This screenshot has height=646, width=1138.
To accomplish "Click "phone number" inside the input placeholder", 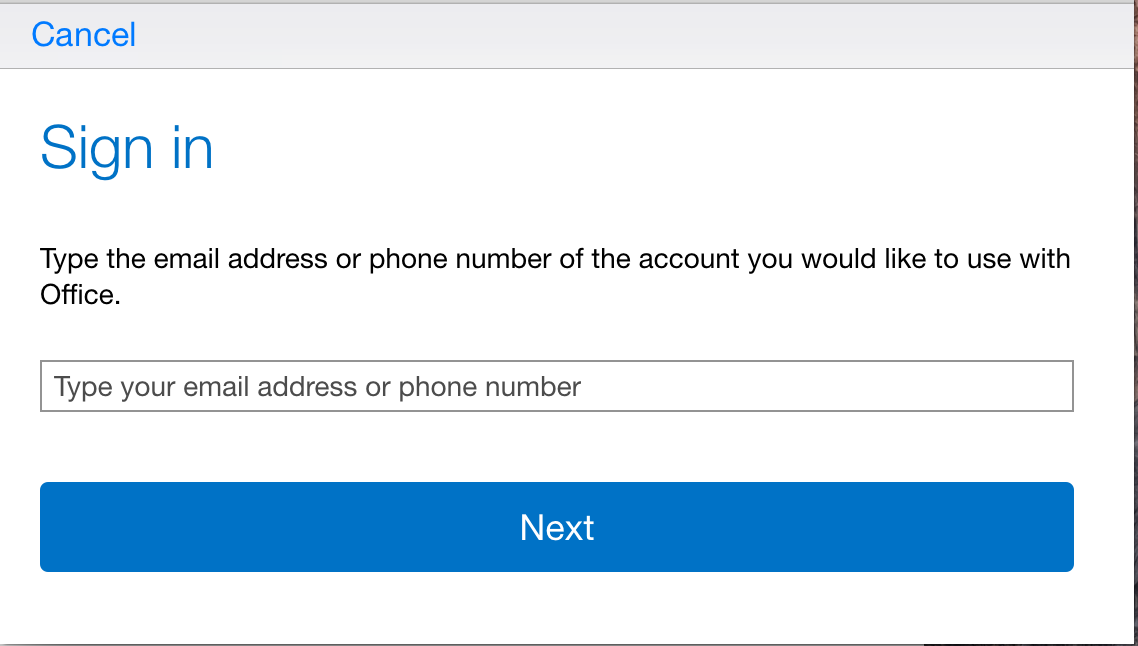I will (x=490, y=387).
